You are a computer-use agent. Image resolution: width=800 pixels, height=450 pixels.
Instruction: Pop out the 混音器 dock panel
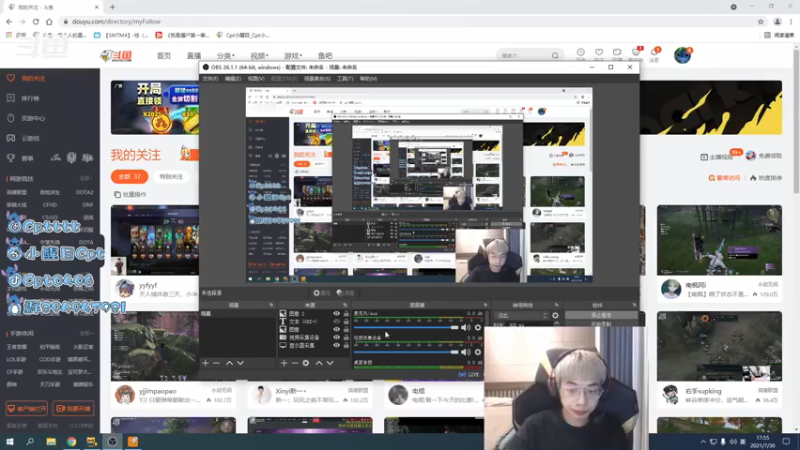tap(485, 305)
